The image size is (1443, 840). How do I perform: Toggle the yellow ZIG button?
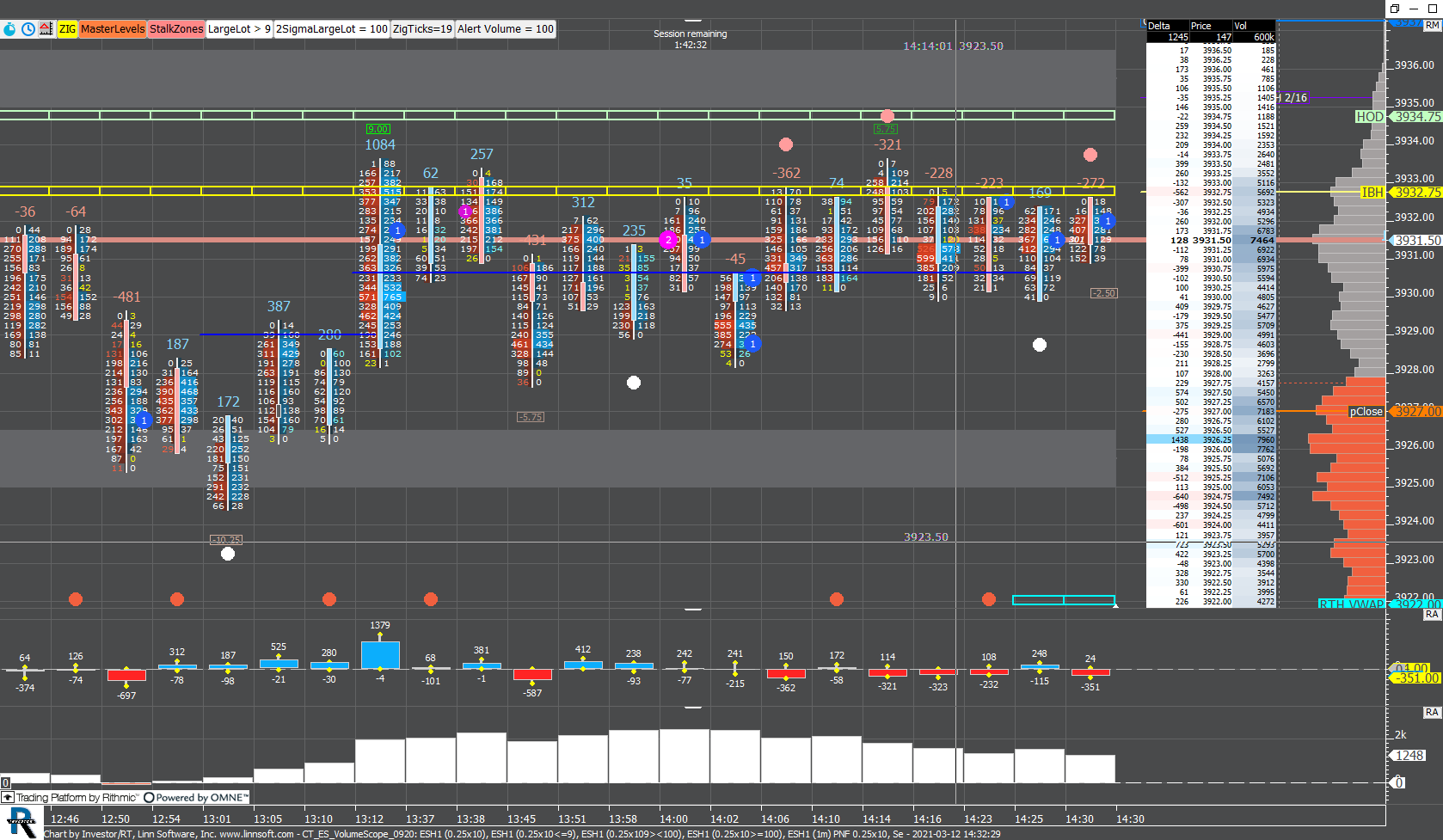tap(67, 29)
